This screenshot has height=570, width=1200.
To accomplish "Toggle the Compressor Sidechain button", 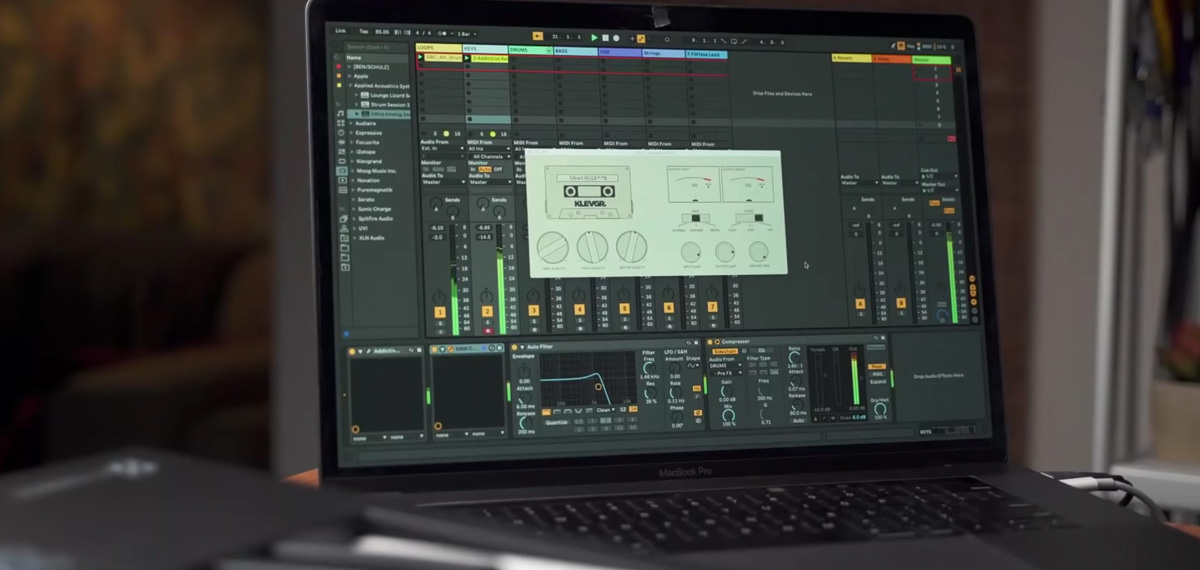I will [724, 352].
